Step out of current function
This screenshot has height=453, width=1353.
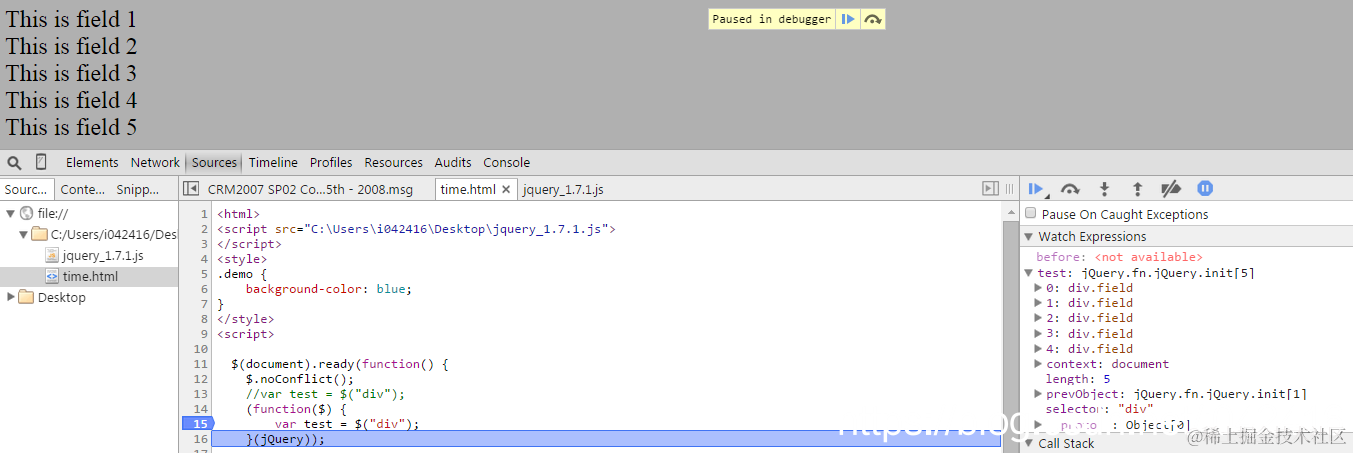[x=1137, y=189]
